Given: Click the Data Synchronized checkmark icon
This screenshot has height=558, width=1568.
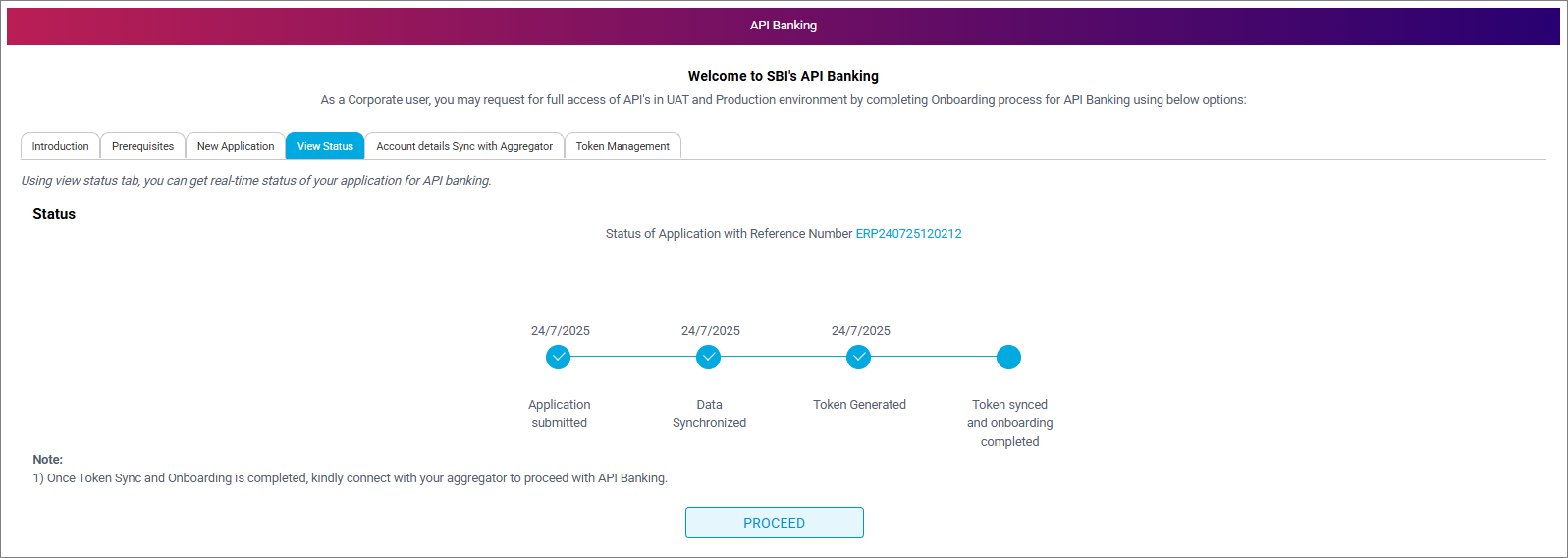Looking at the screenshot, I should [x=708, y=357].
